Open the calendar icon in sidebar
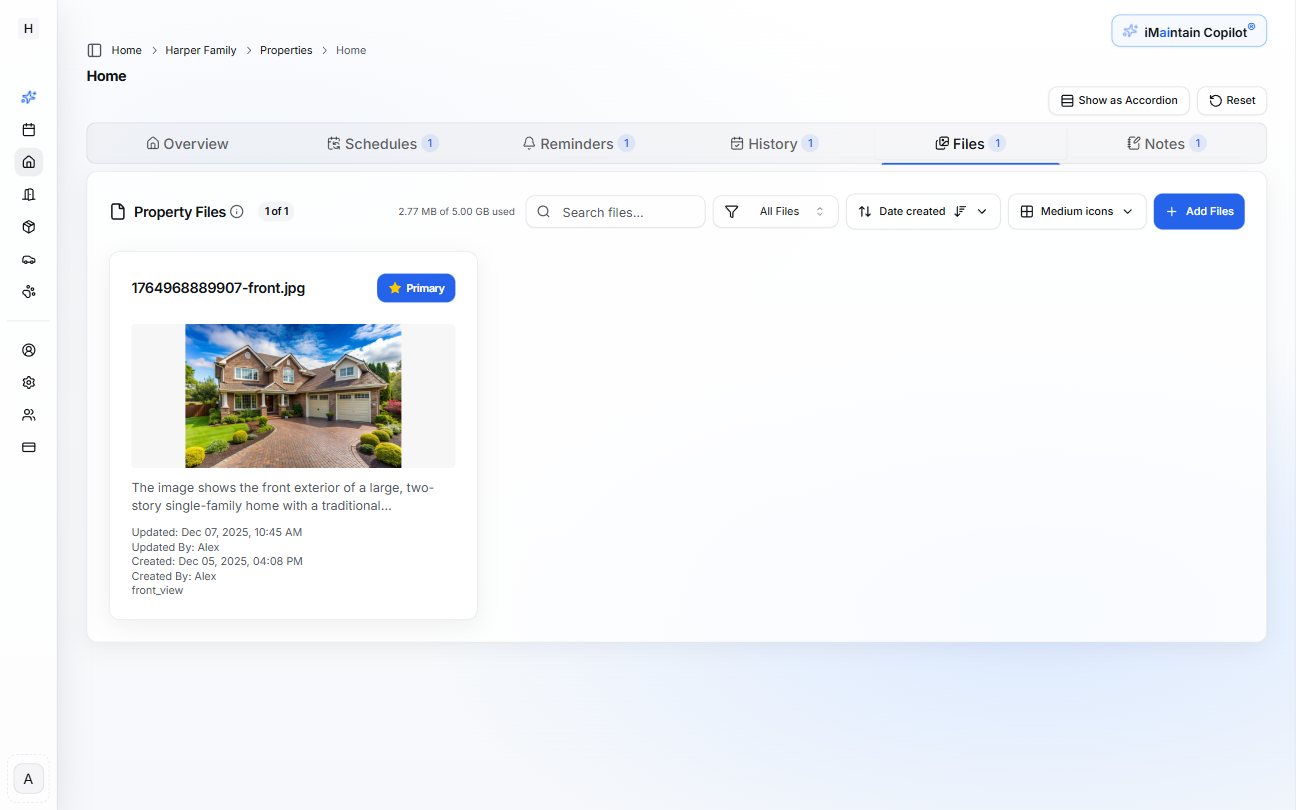The width and height of the screenshot is (1296, 810). point(29,130)
